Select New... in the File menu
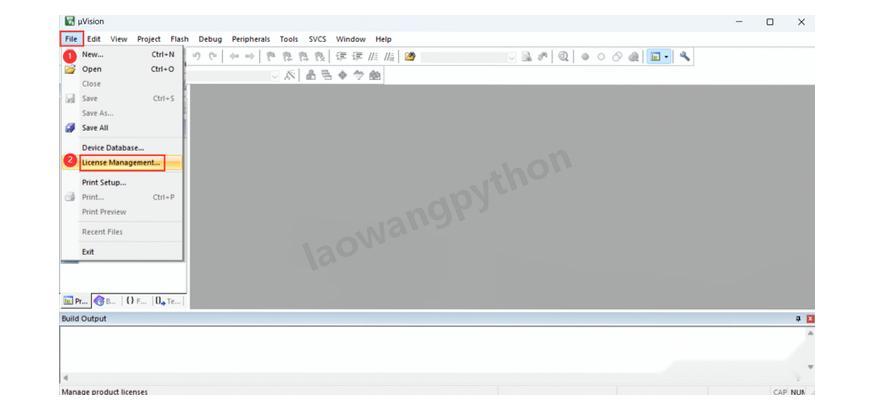The height and width of the screenshot is (411, 875). click(x=92, y=55)
